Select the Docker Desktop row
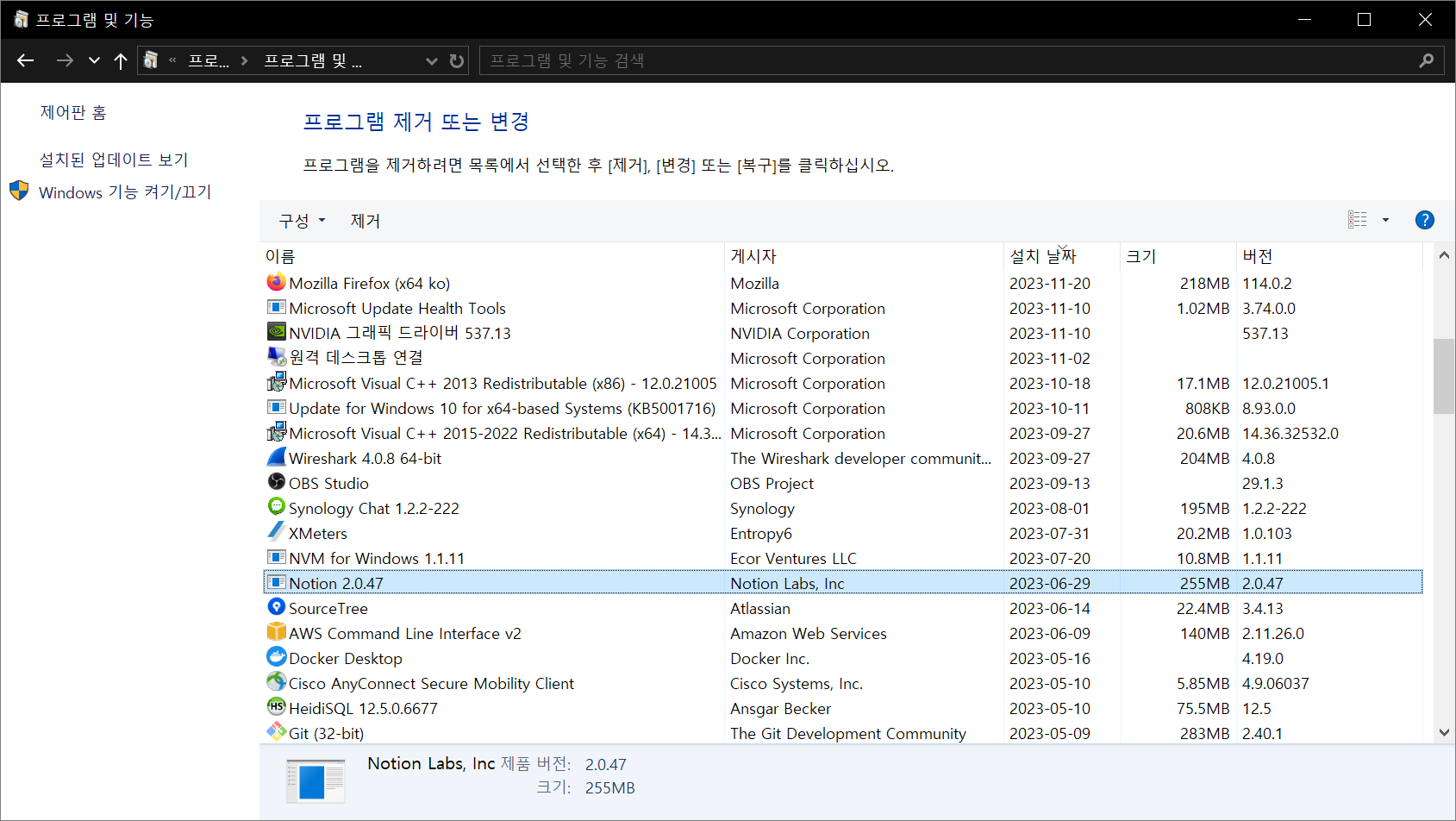Image resolution: width=1456 pixels, height=821 pixels. (x=843, y=658)
